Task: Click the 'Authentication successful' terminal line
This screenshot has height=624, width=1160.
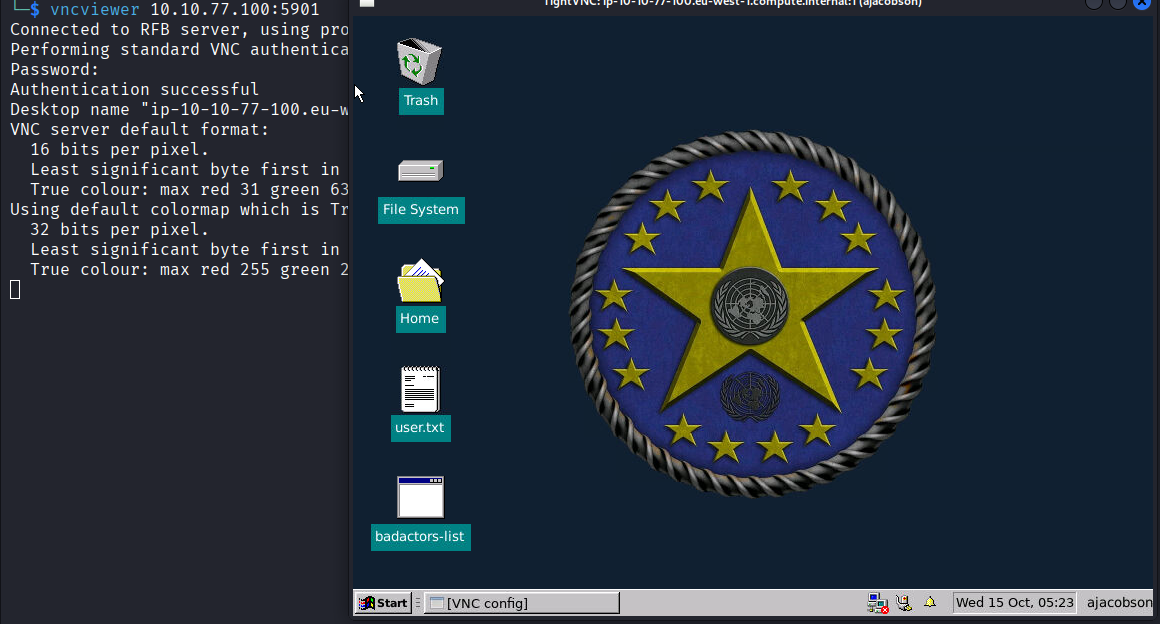Action: [135, 90]
